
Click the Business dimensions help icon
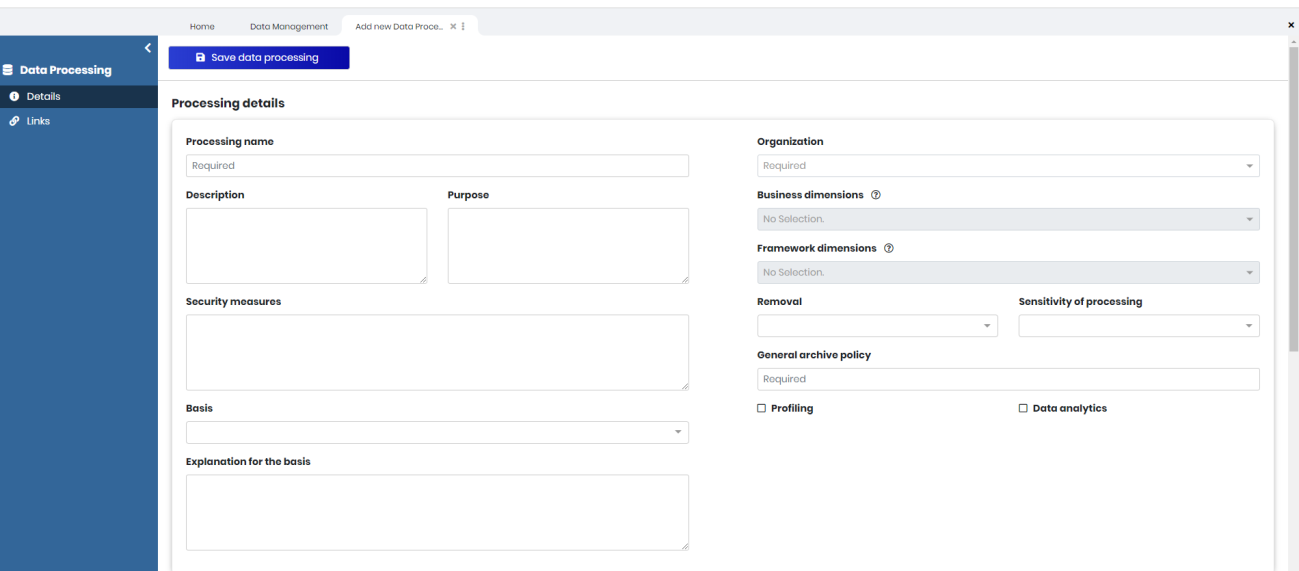click(876, 195)
